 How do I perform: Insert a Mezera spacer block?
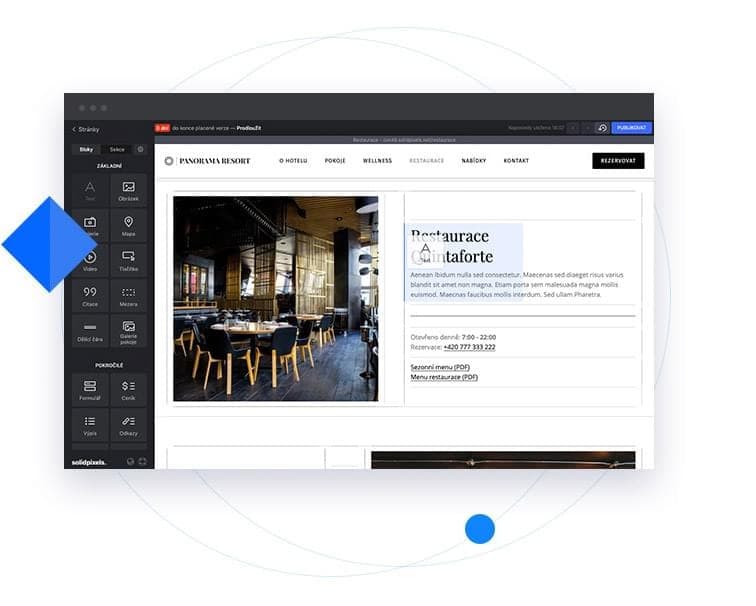128,296
